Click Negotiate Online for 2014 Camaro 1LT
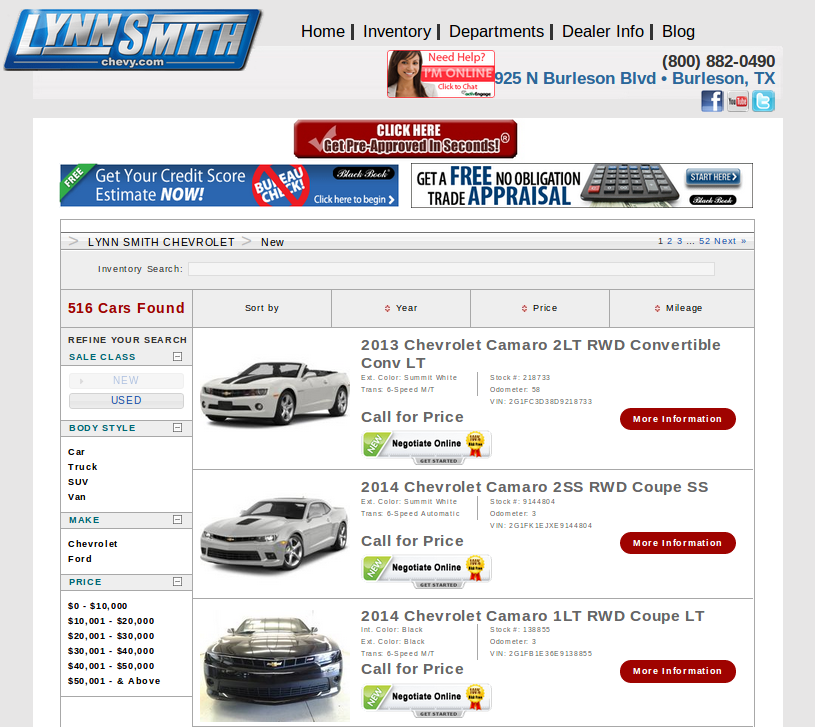 [426, 700]
